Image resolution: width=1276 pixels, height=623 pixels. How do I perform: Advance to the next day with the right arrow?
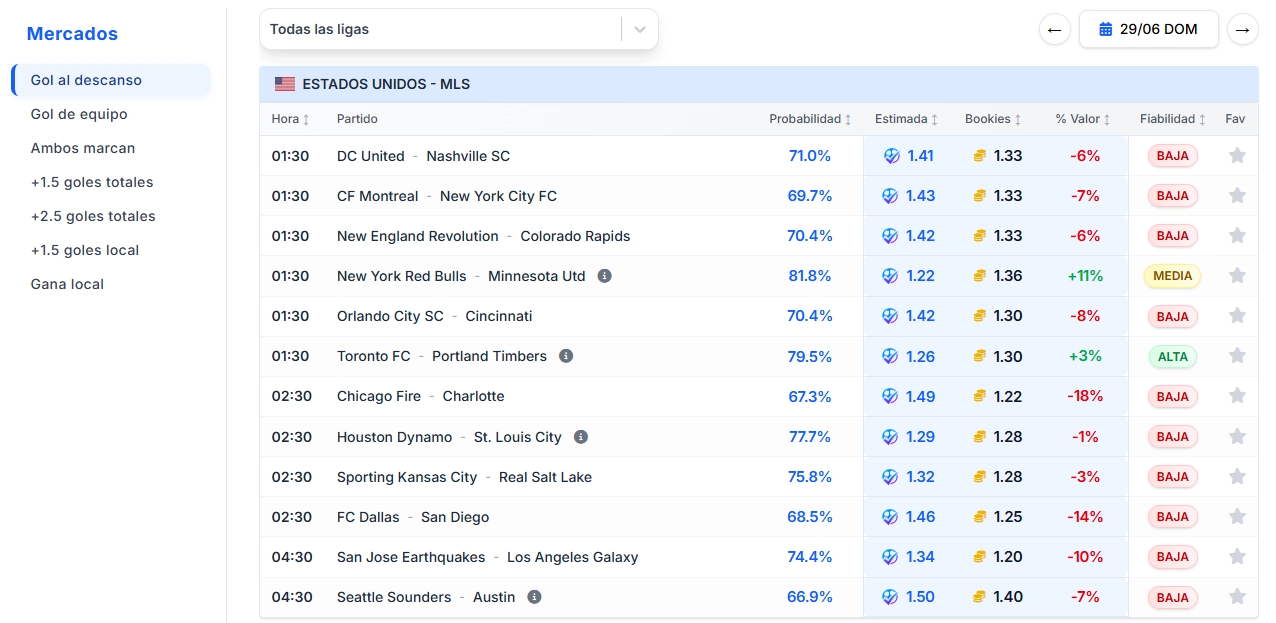click(x=1242, y=29)
